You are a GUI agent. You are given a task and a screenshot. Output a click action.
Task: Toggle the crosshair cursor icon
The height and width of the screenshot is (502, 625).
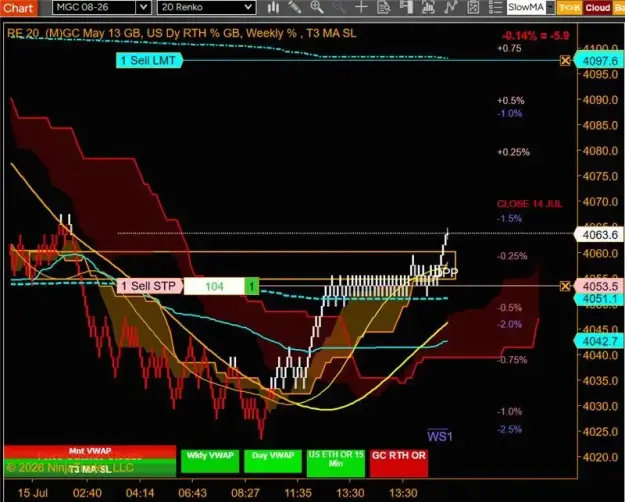361,7
